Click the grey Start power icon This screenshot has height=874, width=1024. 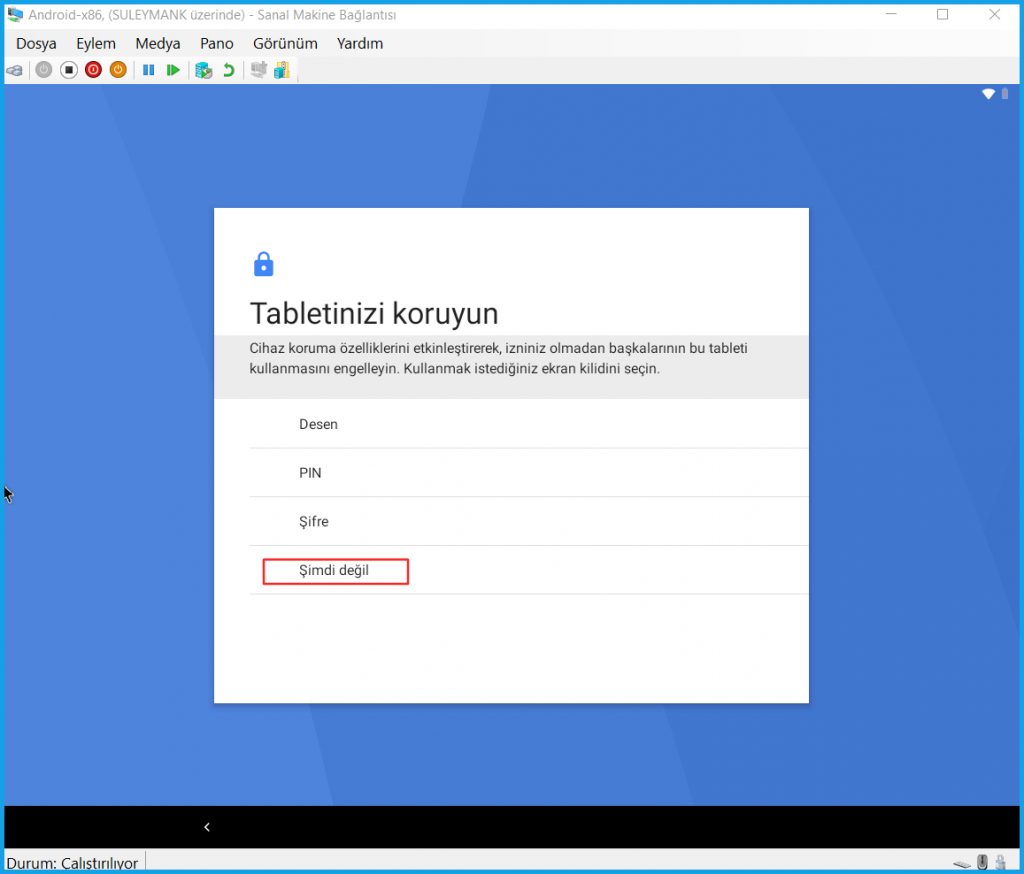coord(44,70)
